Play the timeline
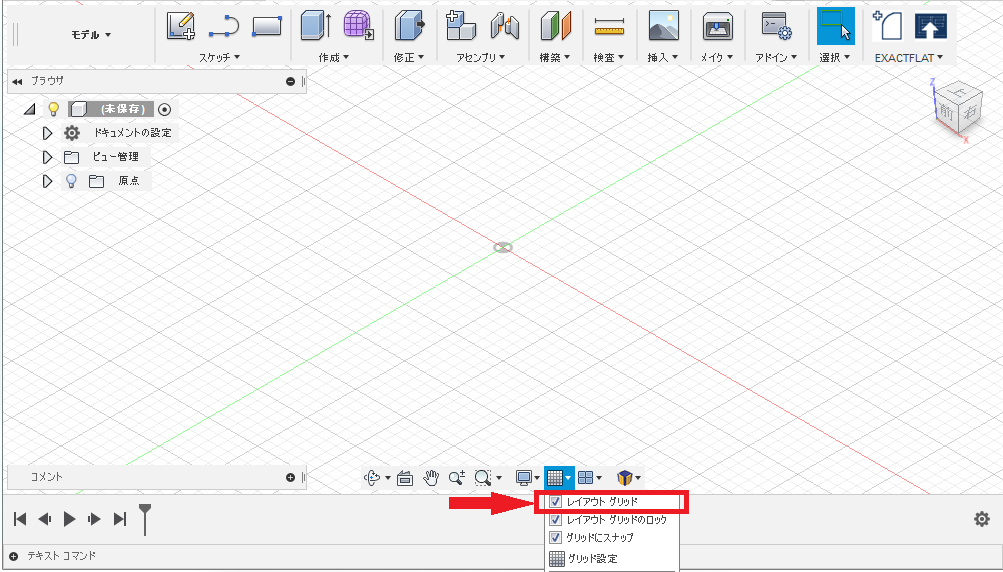Image resolution: width=1003 pixels, height=572 pixels. point(70,519)
